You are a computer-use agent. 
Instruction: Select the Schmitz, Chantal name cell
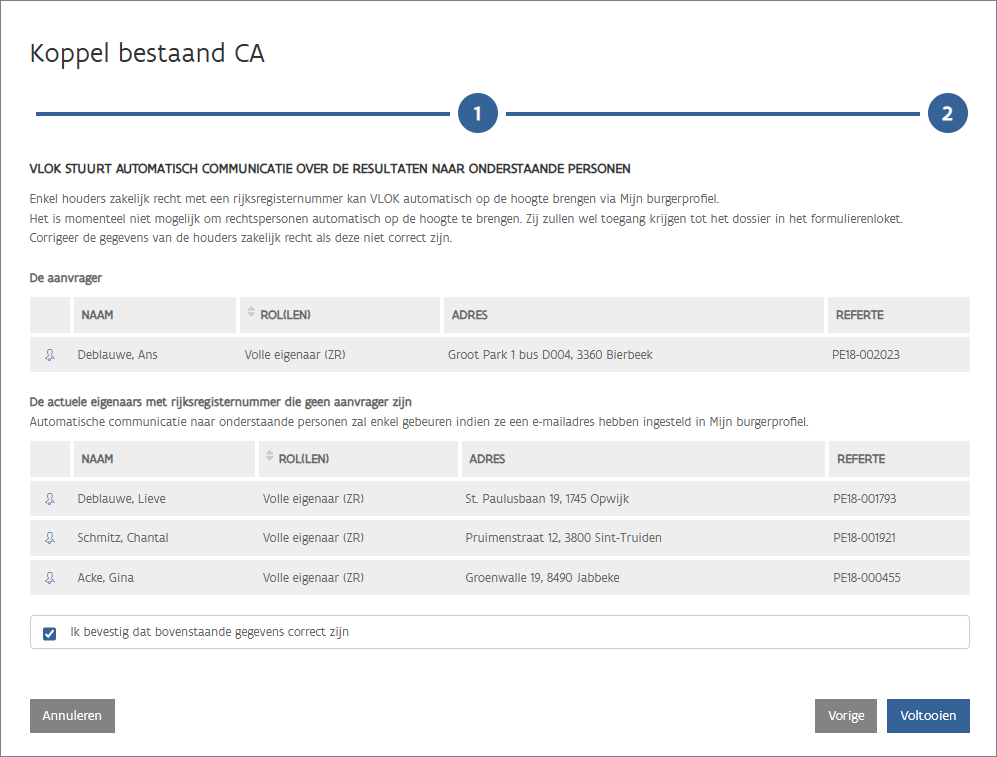123,538
